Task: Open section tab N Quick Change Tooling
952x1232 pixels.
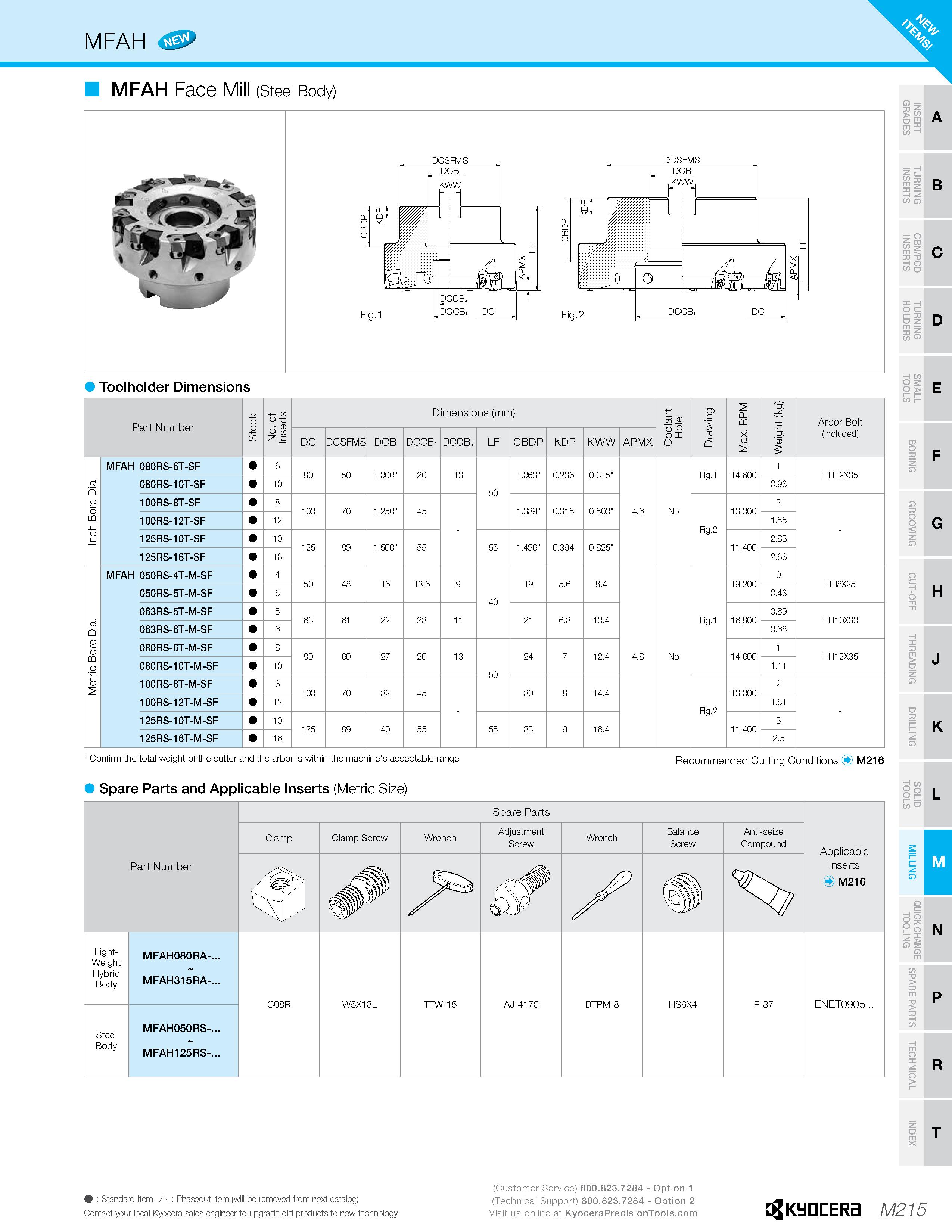Action: click(x=925, y=930)
